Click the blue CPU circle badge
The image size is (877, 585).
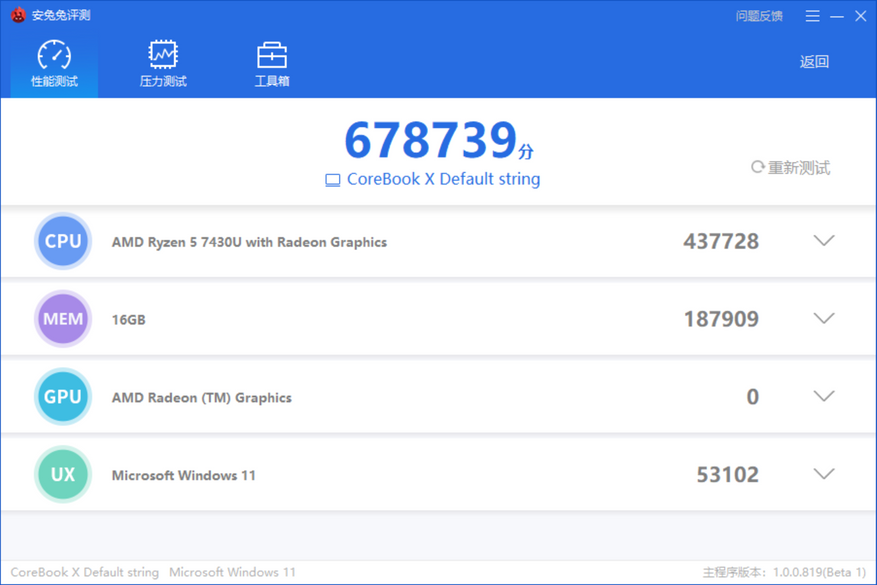point(63,241)
